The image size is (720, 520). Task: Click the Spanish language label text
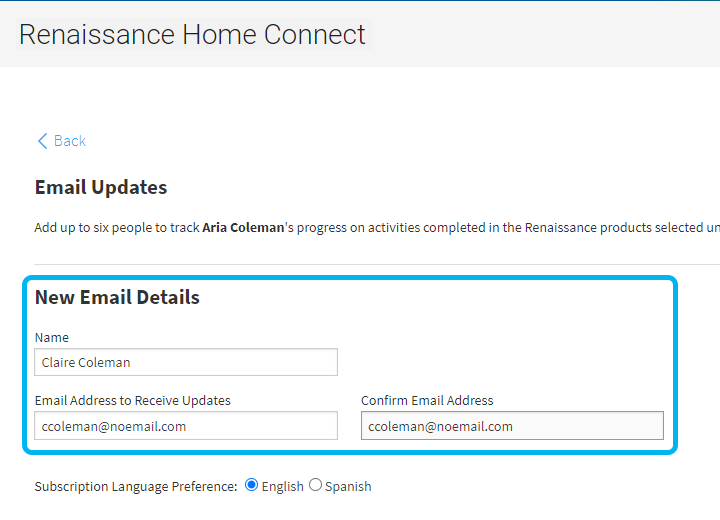click(348, 486)
